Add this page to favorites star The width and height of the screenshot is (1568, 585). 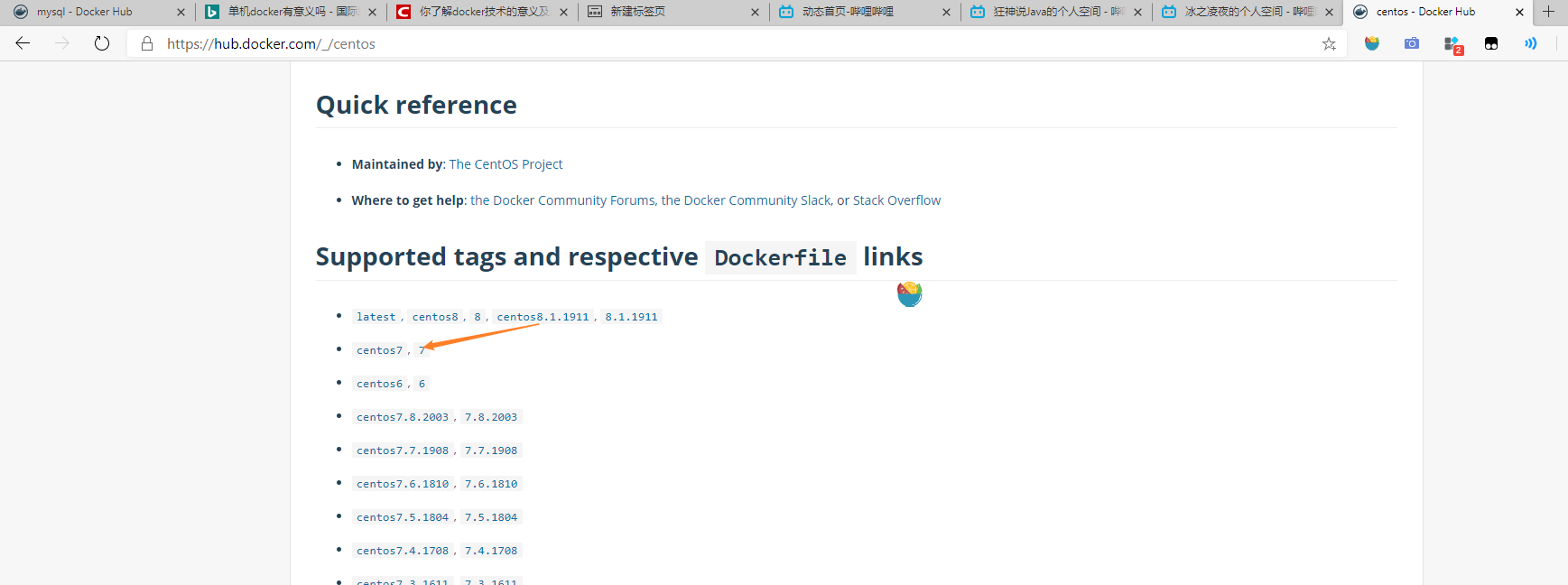coord(1329,43)
